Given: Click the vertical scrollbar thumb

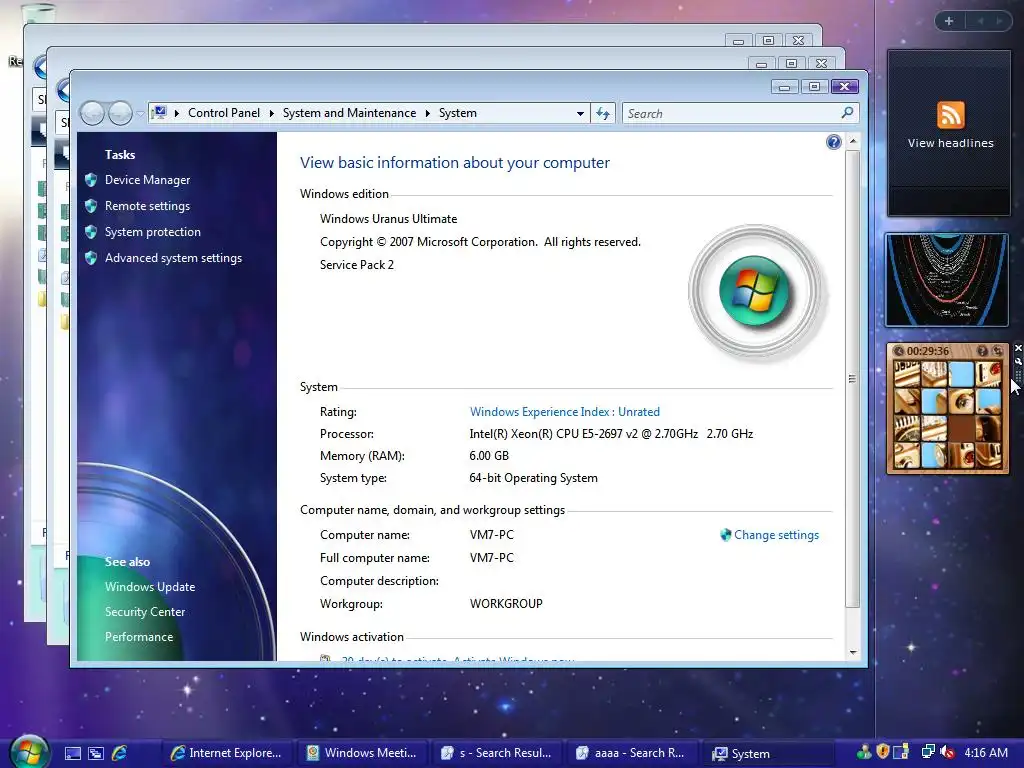Looking at the screenshot, I should 852,379.
